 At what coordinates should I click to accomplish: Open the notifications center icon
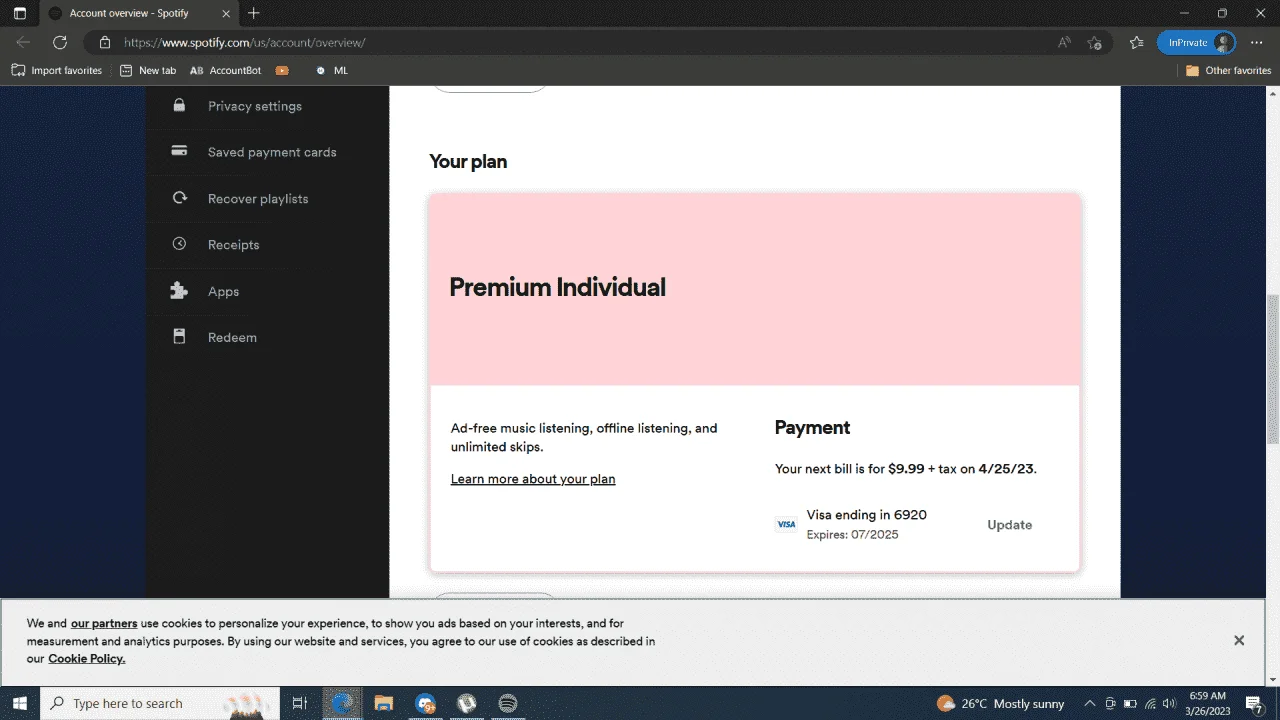(1254, 704)
